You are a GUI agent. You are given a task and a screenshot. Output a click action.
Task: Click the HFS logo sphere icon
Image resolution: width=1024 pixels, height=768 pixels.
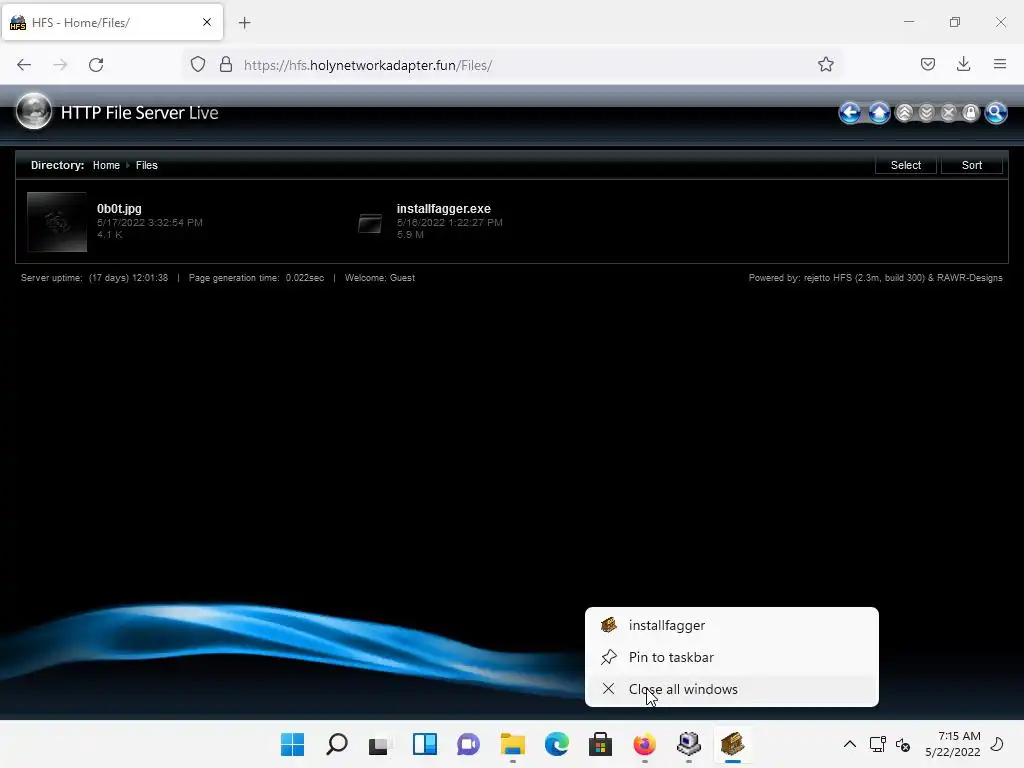[x=33, y=111]
